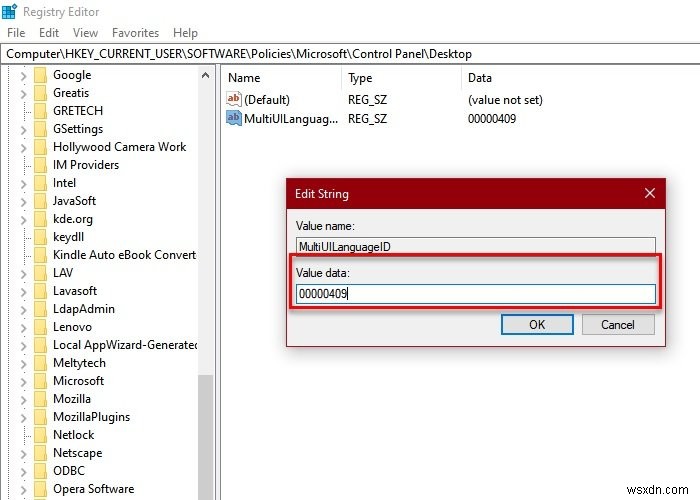The image size is (700, 500).
Task: Click the Value name field
Action: coord(476,246)
